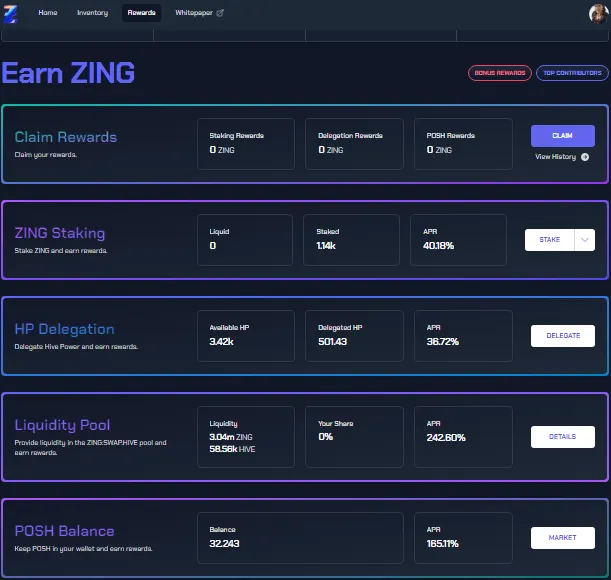Open the Inventory menu item
The width and height of the screenshot is (611, 580).
(x=92, y=13)
